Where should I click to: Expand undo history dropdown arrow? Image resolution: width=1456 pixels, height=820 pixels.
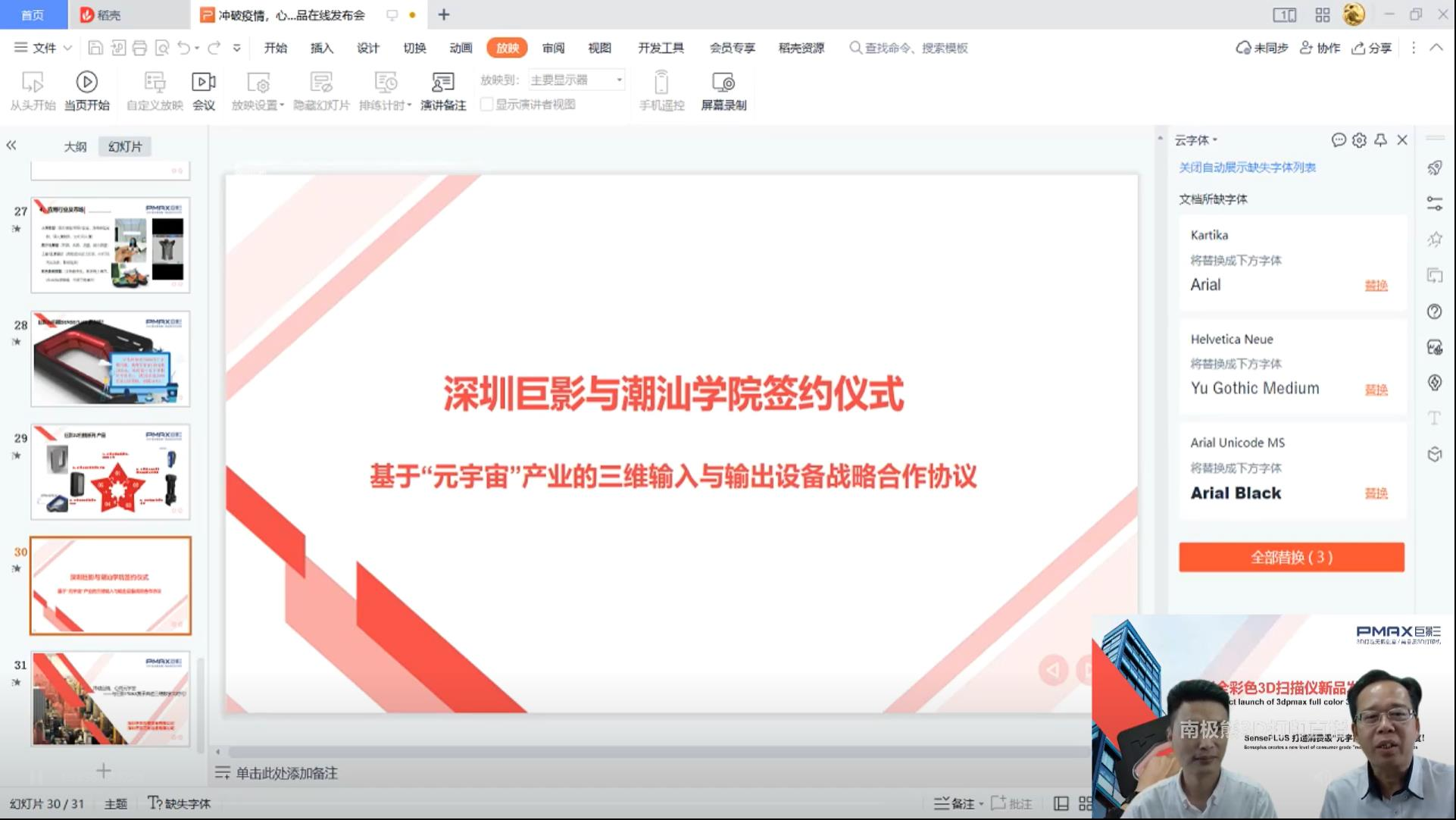tap(196, 48)
